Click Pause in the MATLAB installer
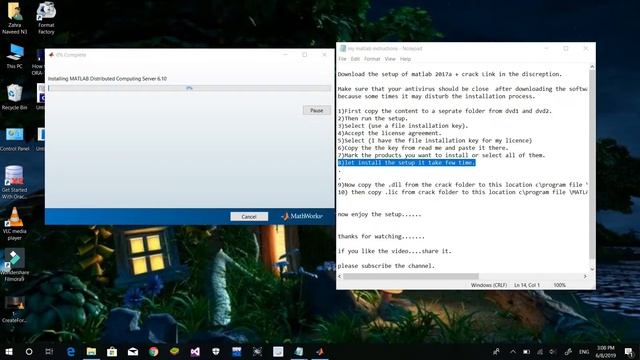The width and height of the screenshot is (640, 360). point(317,110)
